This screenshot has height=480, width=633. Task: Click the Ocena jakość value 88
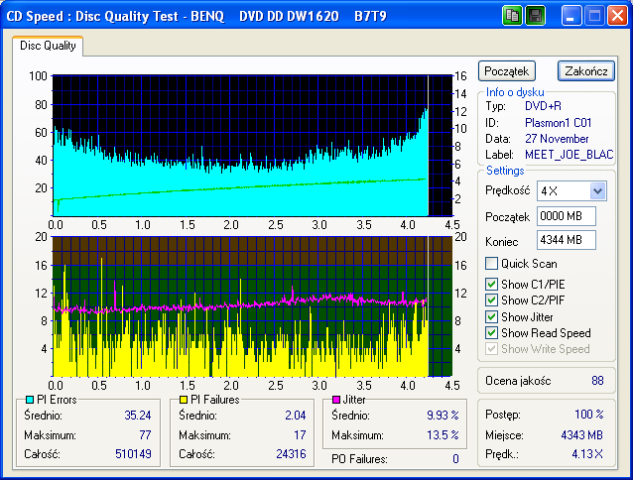pyautogui.click(x=597, y=381)
